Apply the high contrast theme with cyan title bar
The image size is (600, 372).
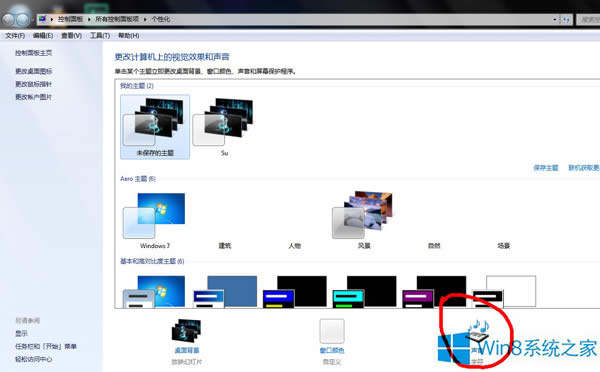364,291
